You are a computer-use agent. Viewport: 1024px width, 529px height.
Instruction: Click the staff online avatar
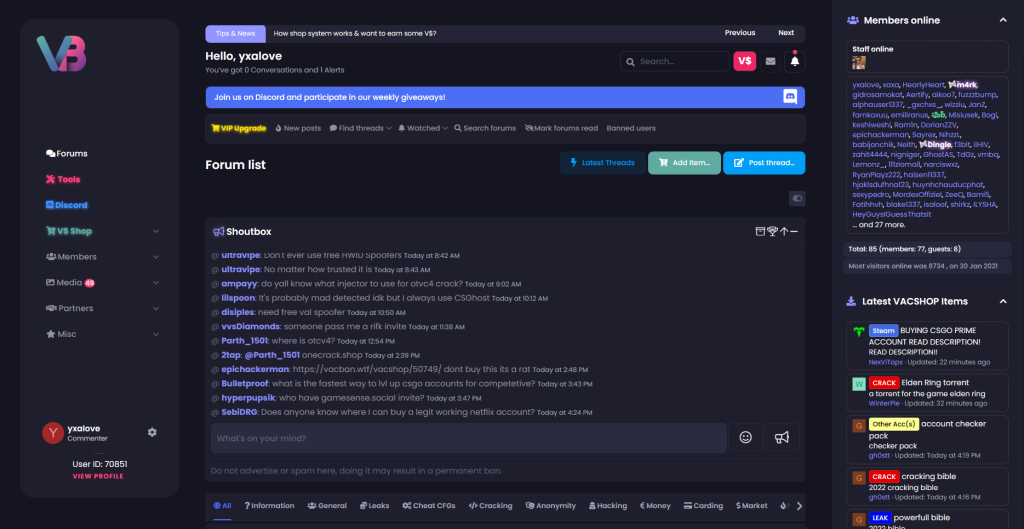[x=859, y=63]
